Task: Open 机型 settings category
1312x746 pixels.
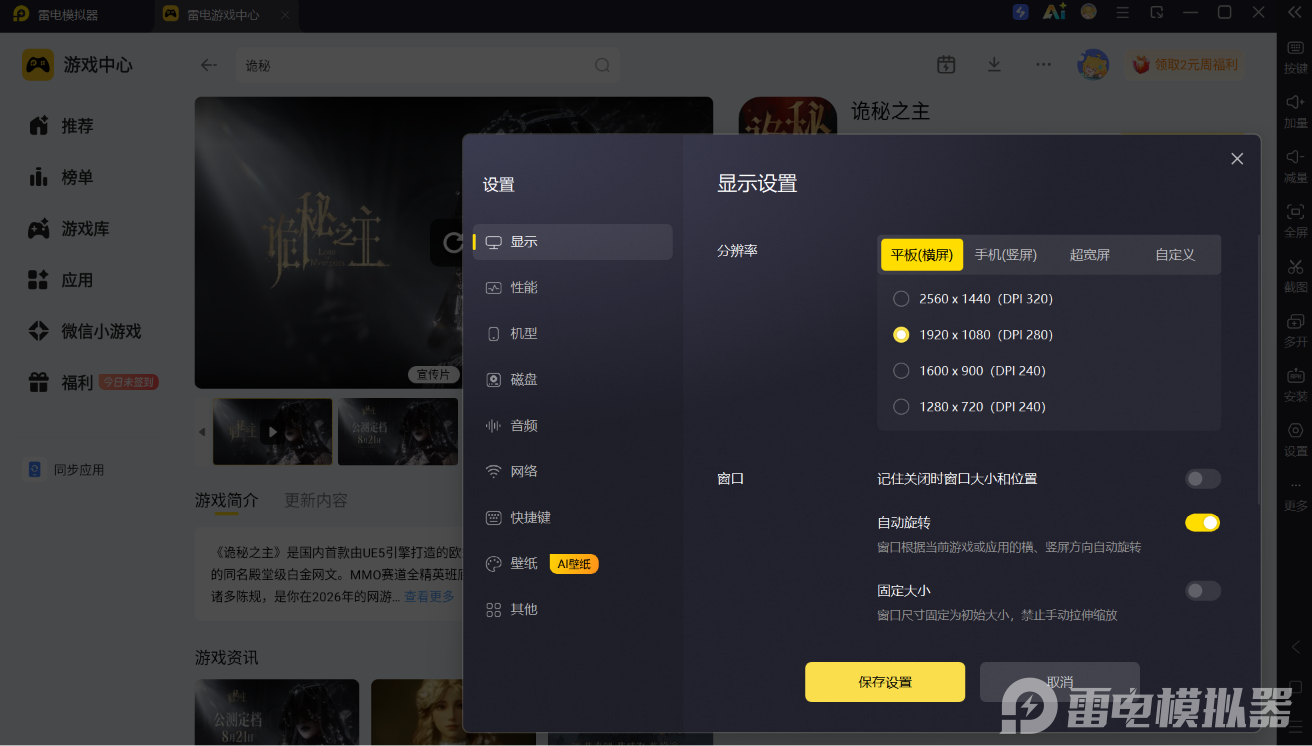Action: 573,334
